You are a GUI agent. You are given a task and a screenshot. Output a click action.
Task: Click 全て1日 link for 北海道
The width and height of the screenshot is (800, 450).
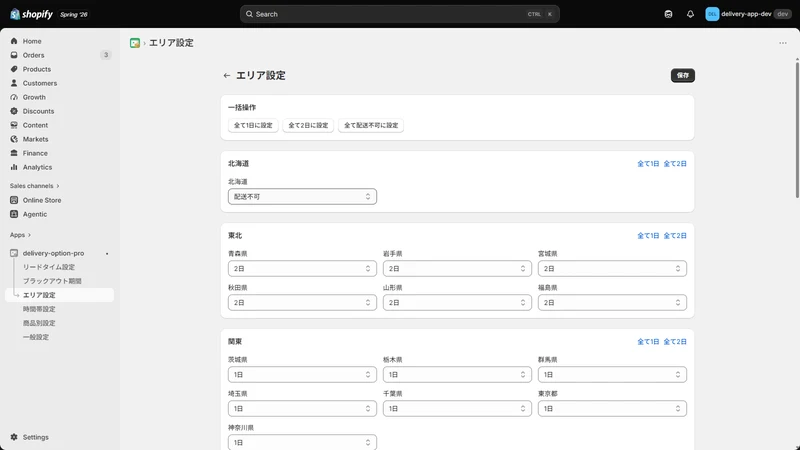648,164
